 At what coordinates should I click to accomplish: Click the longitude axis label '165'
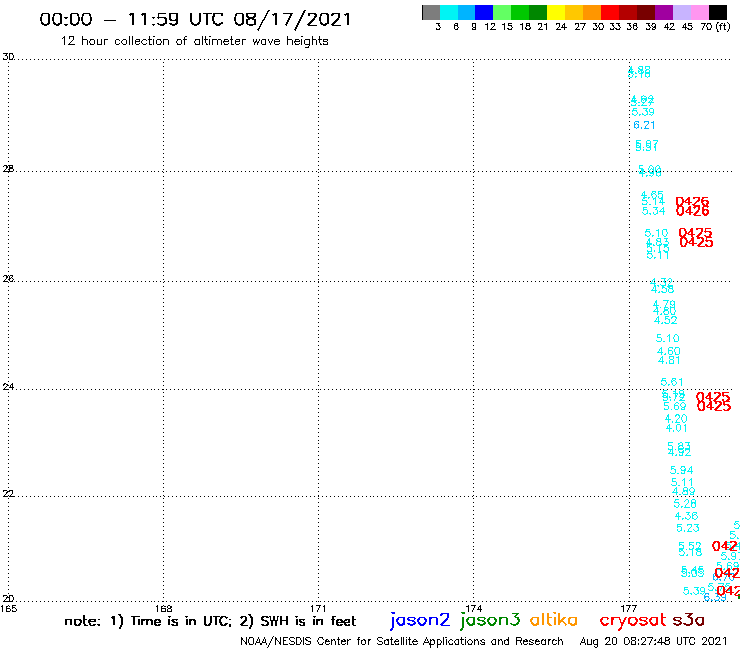8,608
